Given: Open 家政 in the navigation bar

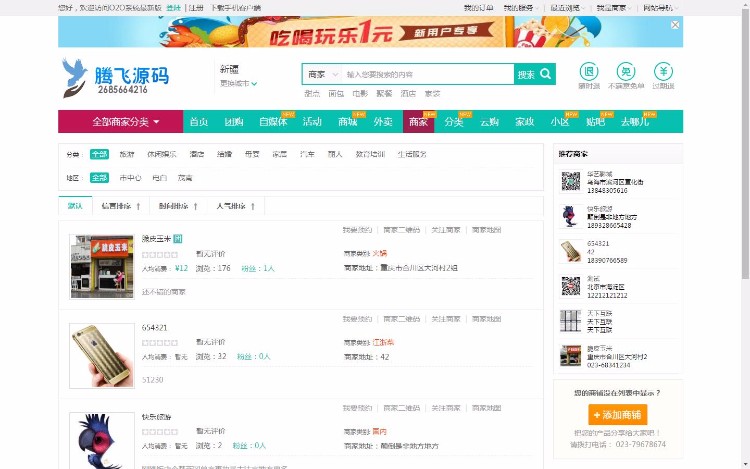Looking at the screenshot, I should coord(524,121).
